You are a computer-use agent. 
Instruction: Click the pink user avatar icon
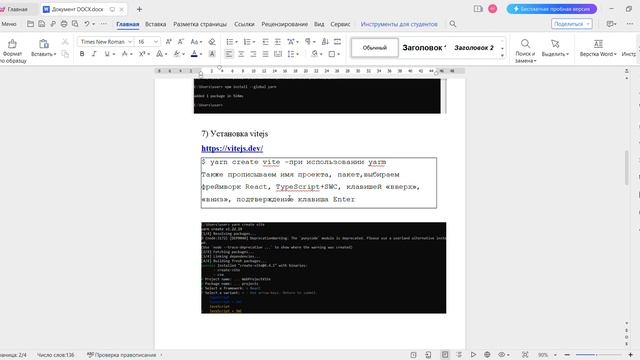493,9
